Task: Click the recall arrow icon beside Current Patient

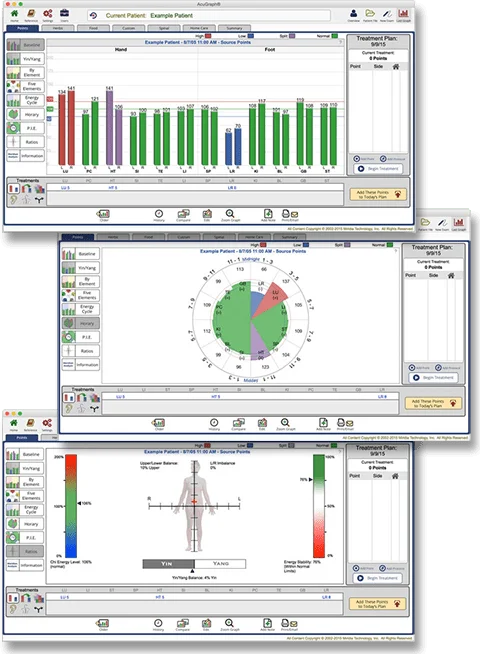Action: click(x=93, y=15)
